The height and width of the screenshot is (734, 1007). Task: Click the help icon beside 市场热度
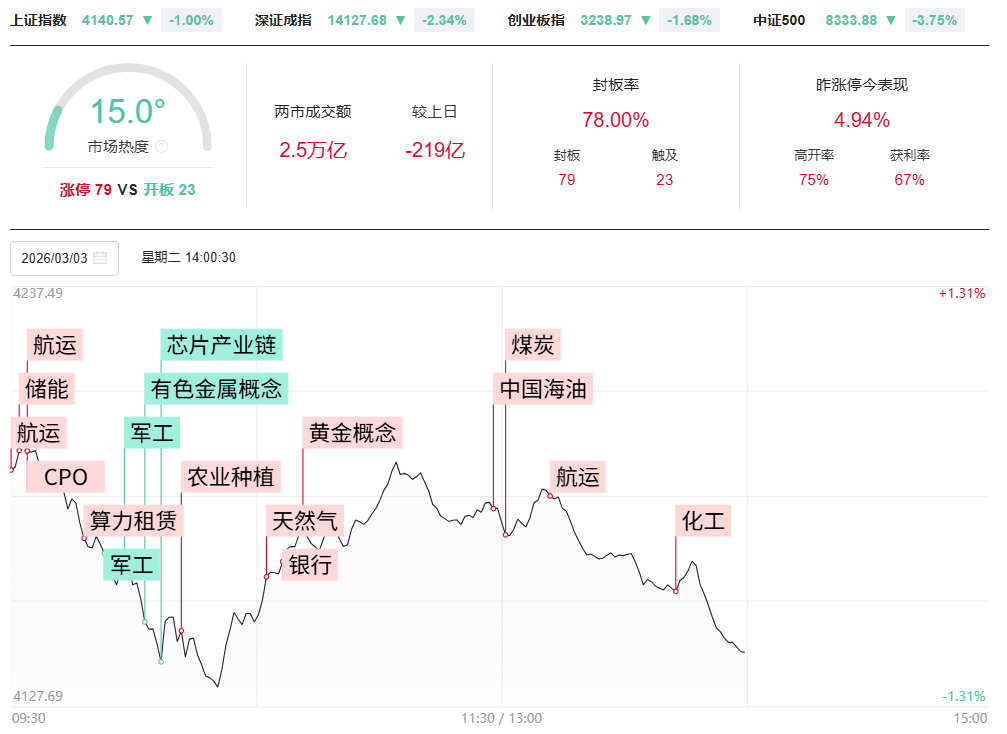tap(162, 147)
